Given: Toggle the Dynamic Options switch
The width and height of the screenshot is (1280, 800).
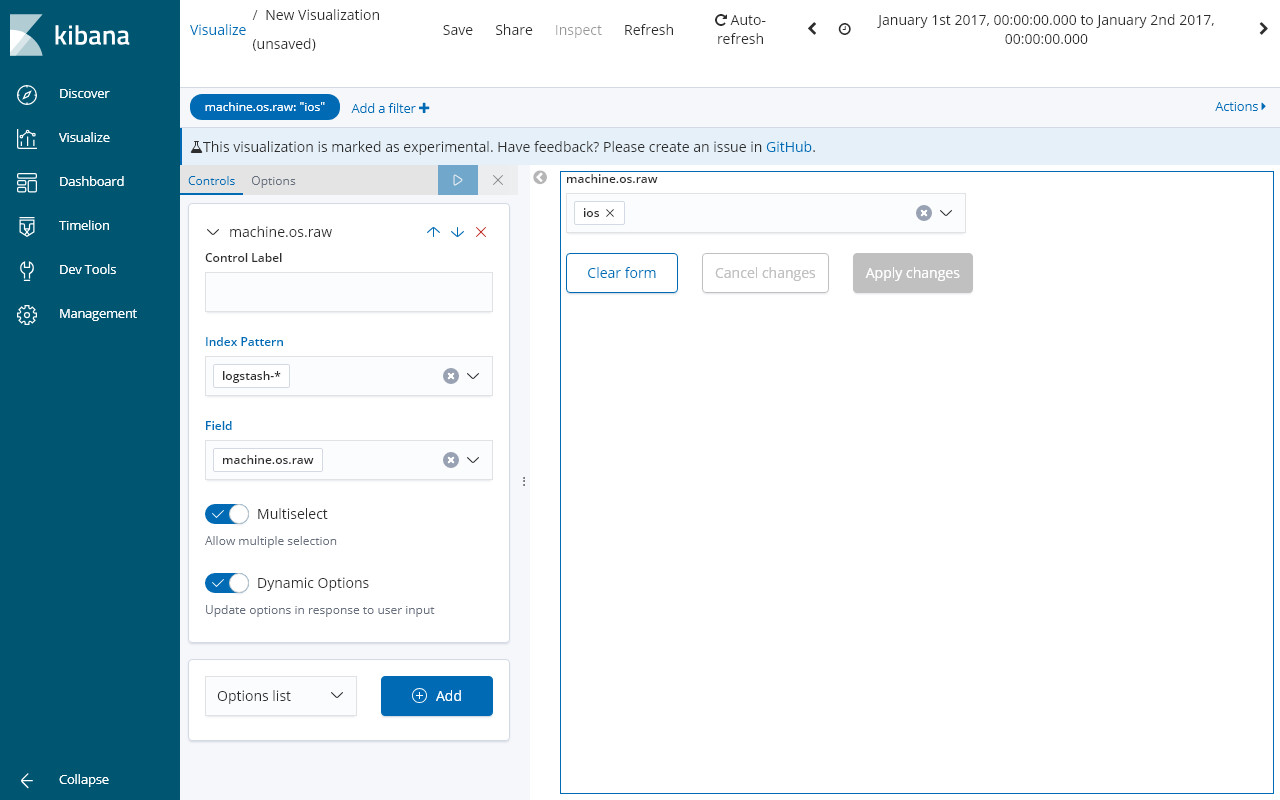Looking at the screenshot, I should click(x=227, y=583).
